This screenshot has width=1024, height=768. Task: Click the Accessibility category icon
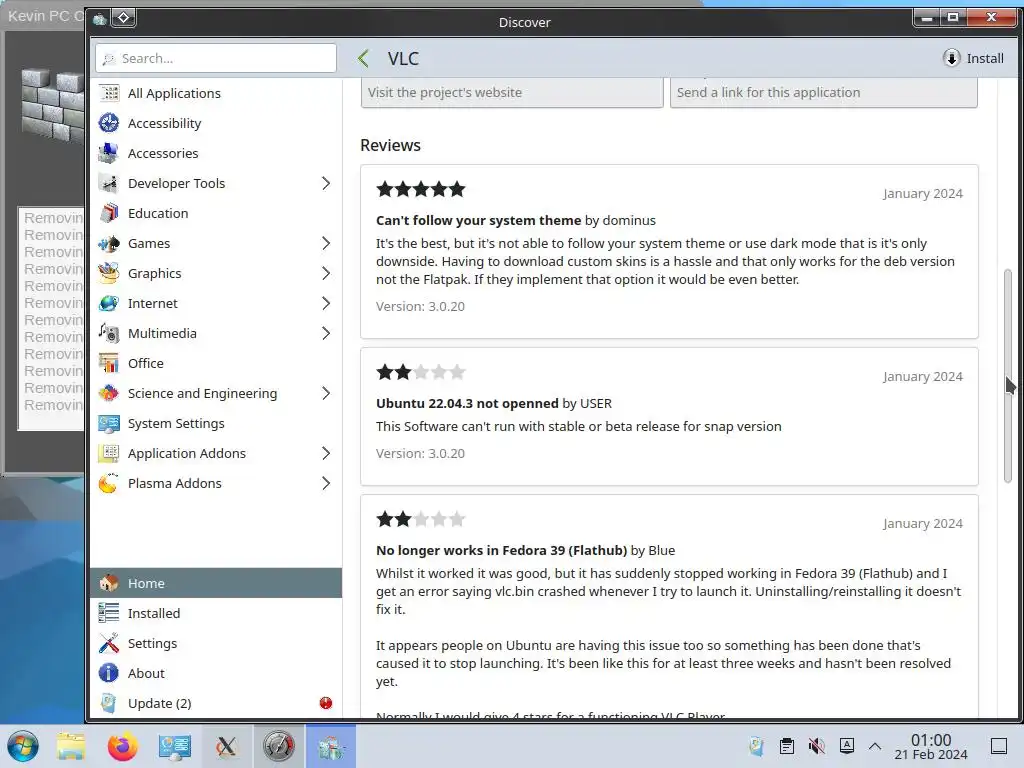pyautogui.click(x=109, y=123)
